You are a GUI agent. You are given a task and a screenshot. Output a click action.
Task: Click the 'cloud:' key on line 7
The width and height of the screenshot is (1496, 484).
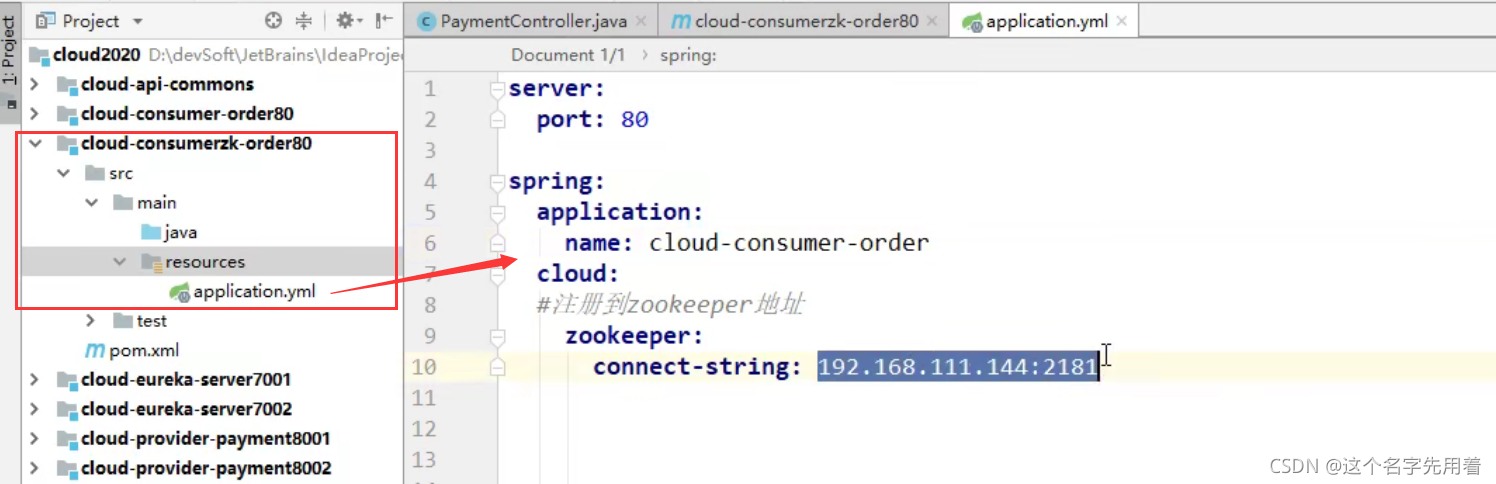[578, 274]
